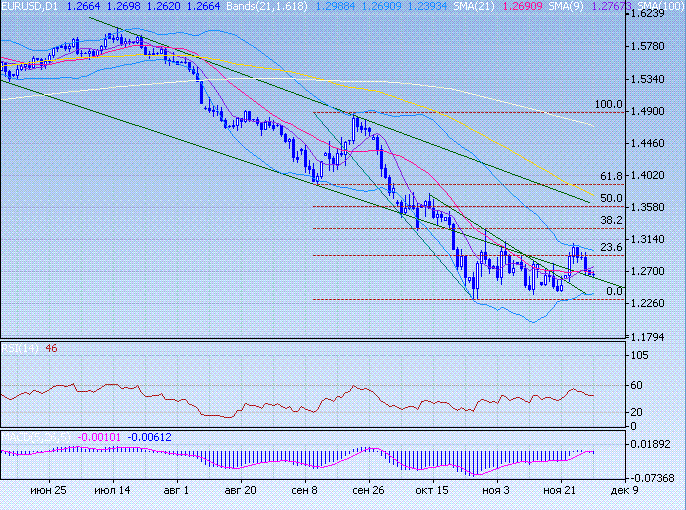This screenshot has width=686, height=510.
Task: Click the 61.8 Fibonacci level label
Action: [x=612, y=176]
